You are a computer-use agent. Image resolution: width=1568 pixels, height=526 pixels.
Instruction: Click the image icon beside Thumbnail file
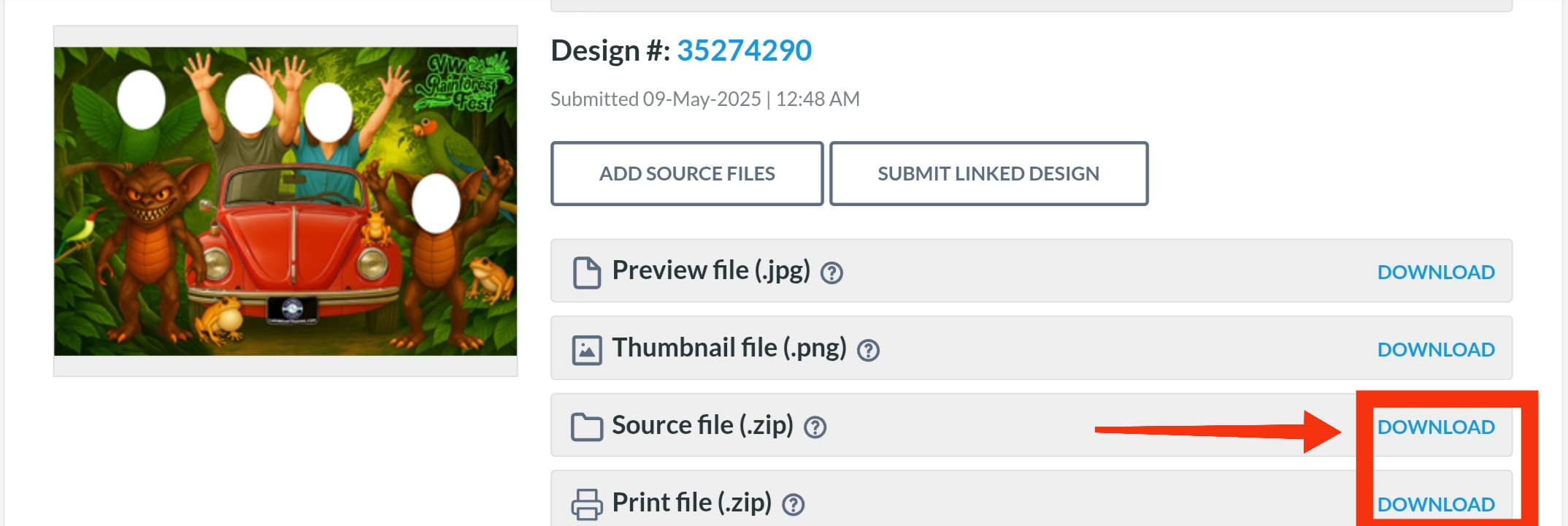[x=586, y=350]
